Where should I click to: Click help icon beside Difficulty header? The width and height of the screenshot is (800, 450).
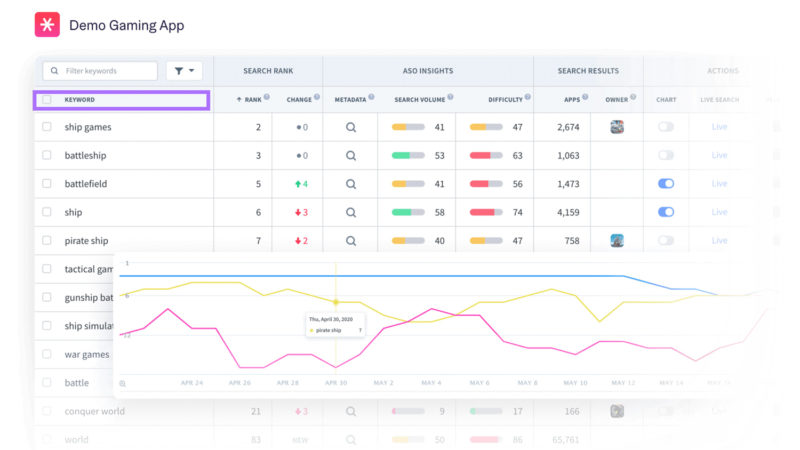[527, 98]
